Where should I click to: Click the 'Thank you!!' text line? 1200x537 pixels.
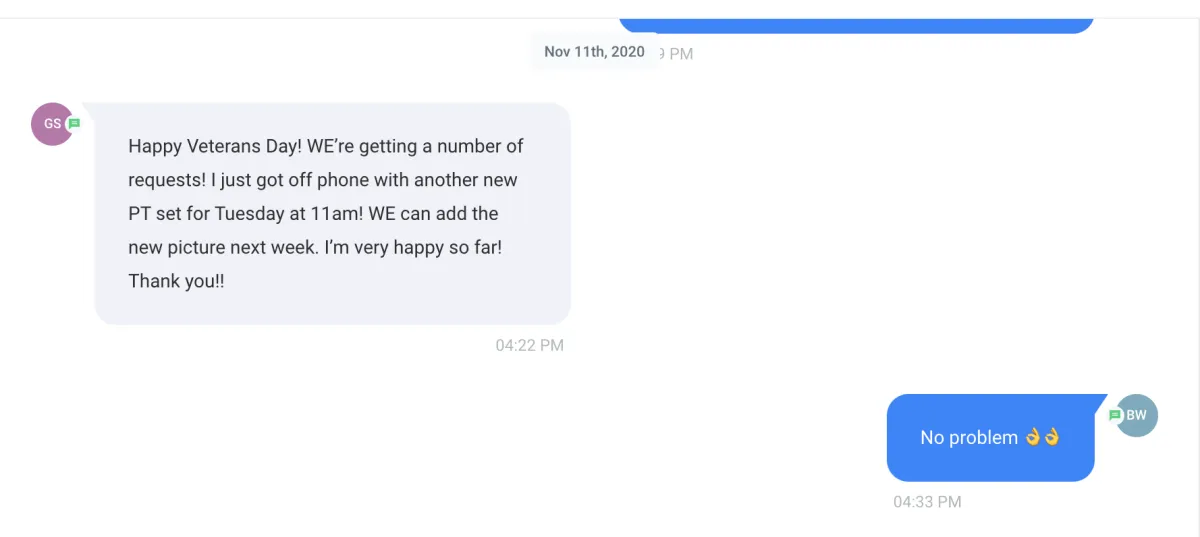176,281
